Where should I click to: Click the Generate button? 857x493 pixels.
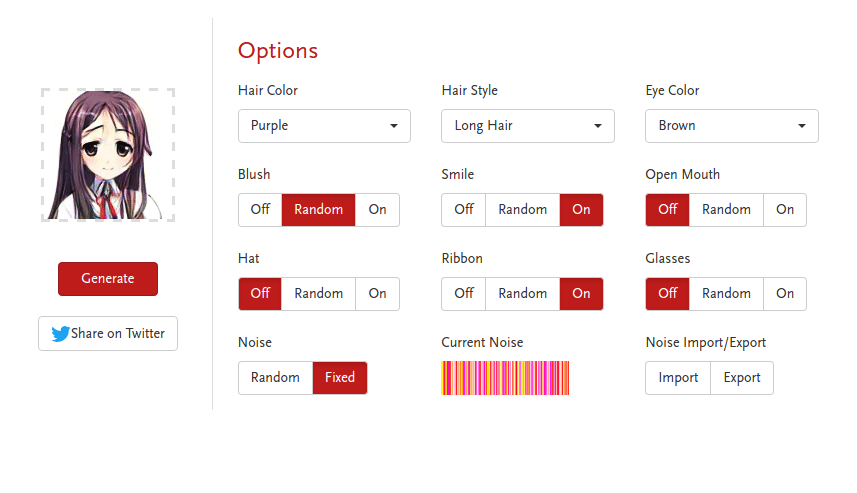pos(108,279)
